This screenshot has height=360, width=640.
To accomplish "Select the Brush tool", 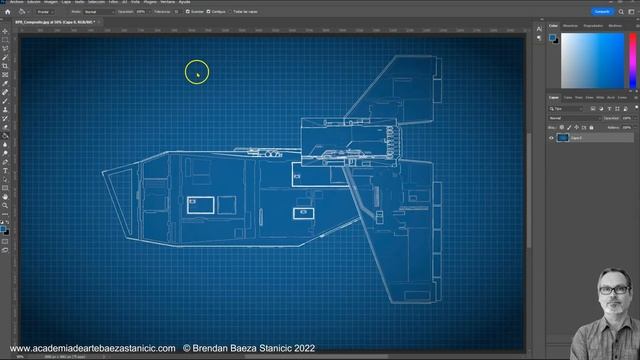I will click(x=5, y=101).
